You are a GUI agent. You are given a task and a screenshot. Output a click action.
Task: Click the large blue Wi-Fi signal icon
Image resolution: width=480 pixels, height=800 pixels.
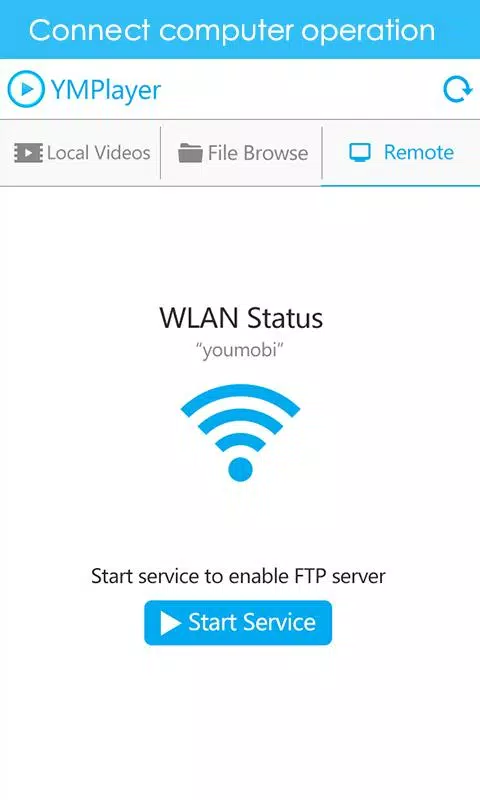240,433
